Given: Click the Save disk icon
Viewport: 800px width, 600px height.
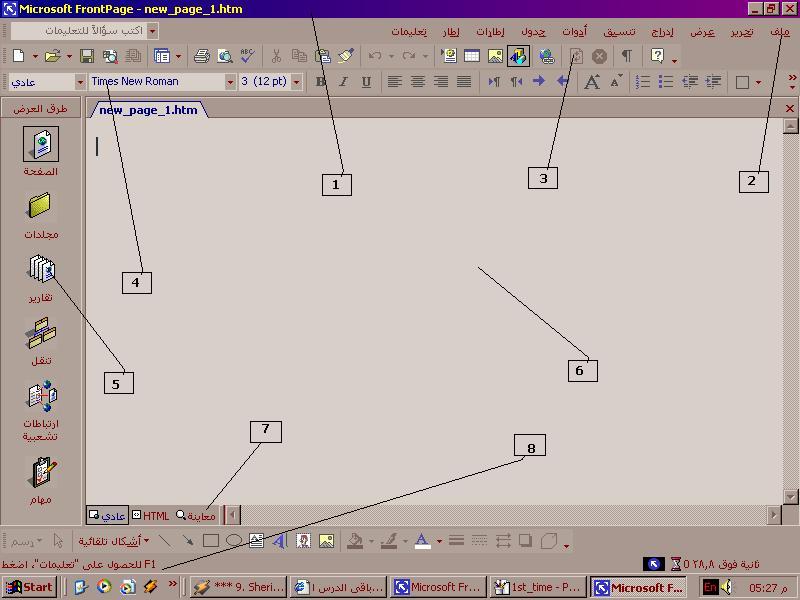Looking at the screenshot, I should pos(87,56).
